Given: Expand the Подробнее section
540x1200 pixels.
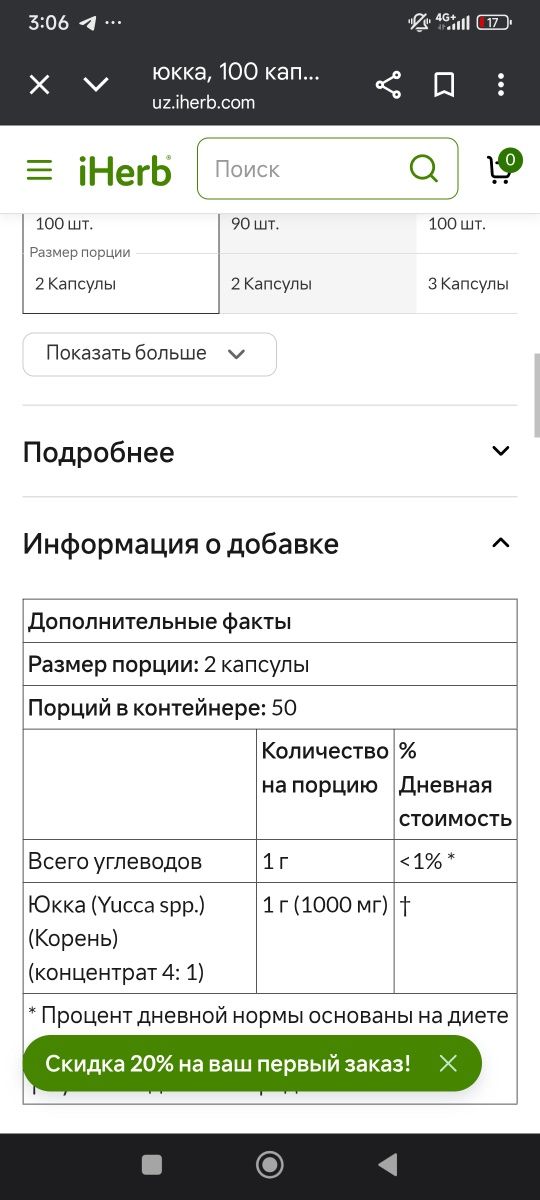Looking at the screenshot, I should click(270, 452).
